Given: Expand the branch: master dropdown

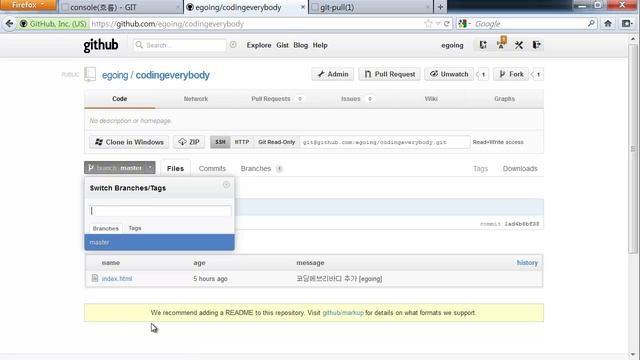Looking at the screenshot, I should coord(120,168).
